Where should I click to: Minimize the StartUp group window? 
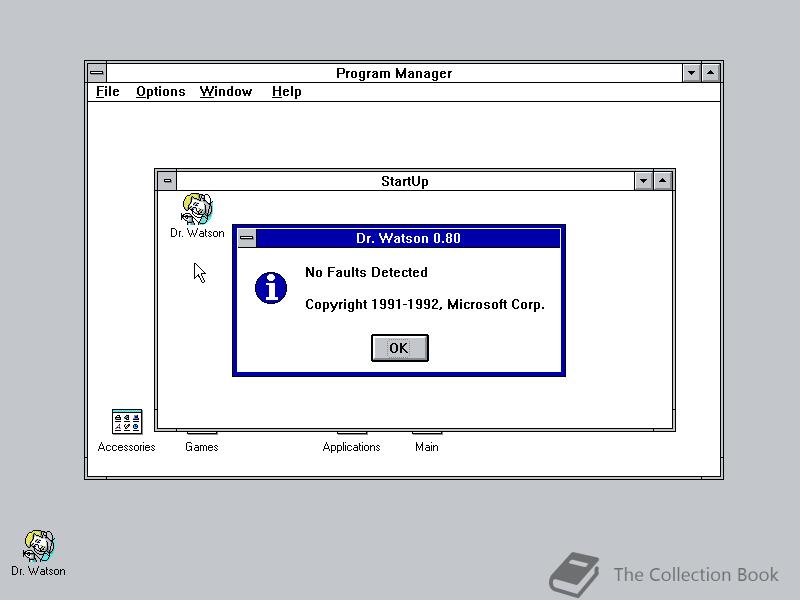(643, 181)
